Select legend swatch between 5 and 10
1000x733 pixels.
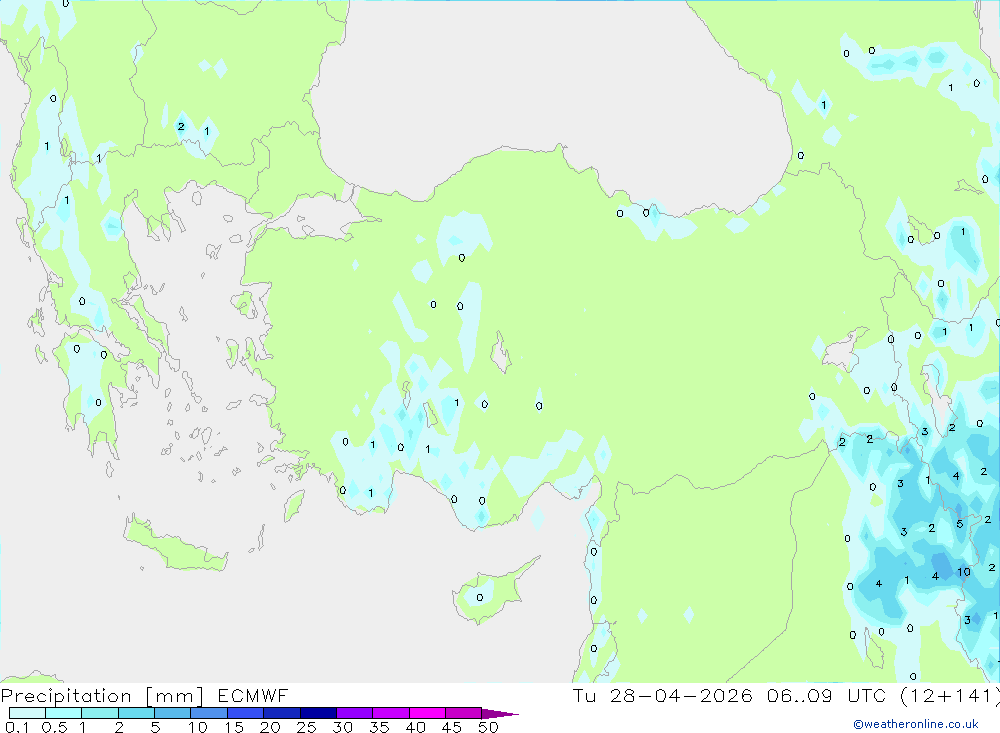point(172,713)
